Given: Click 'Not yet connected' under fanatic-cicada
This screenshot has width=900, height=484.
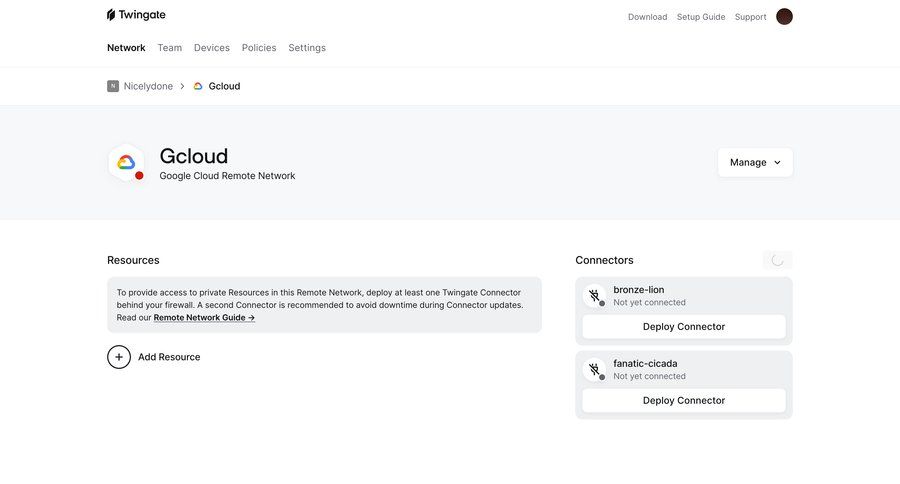Looking at the screenshot, I should [x=649, y=376].
